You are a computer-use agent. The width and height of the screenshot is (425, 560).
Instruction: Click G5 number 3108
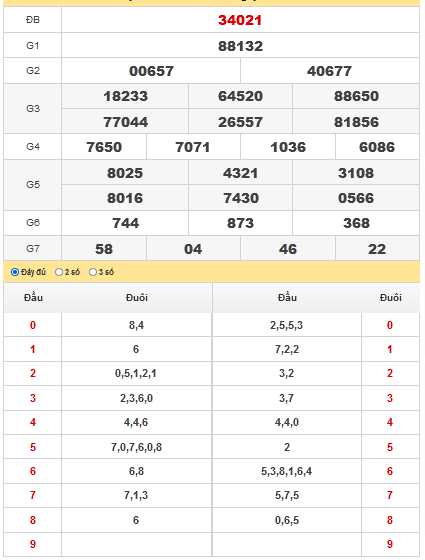356,173
